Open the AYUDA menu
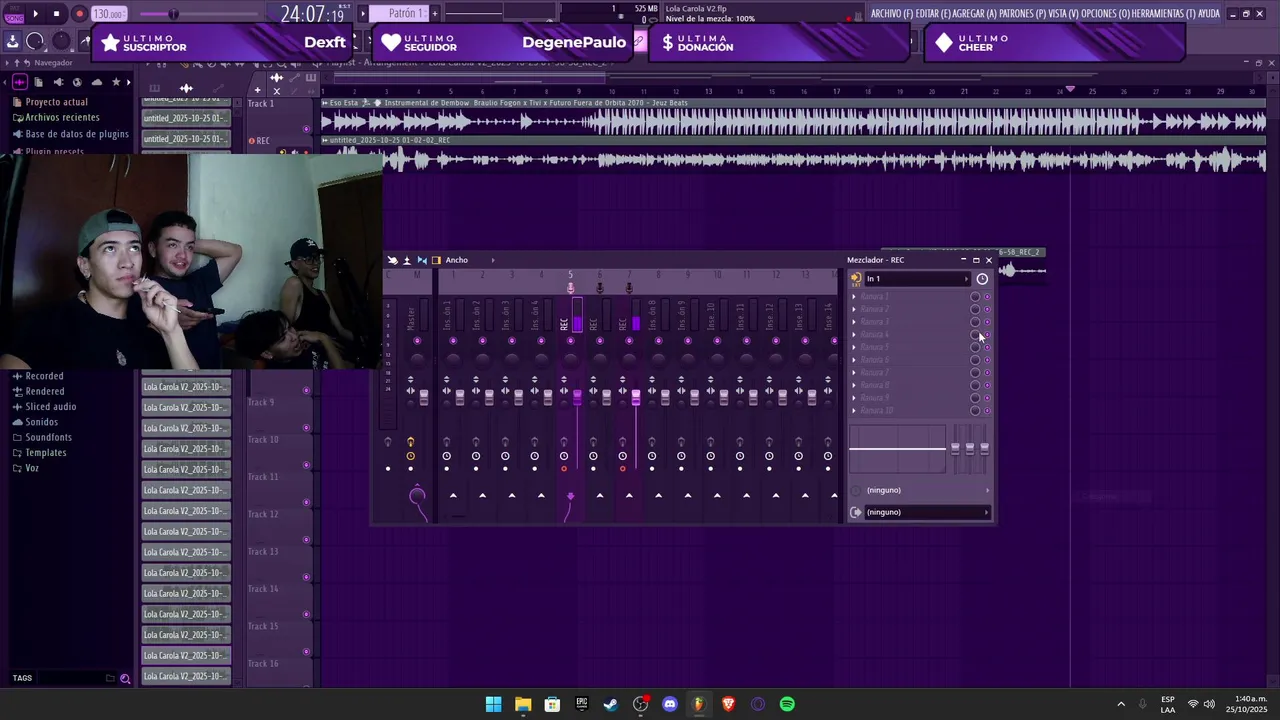Viewport: 1280px width, 720px height. point(1208,14)
